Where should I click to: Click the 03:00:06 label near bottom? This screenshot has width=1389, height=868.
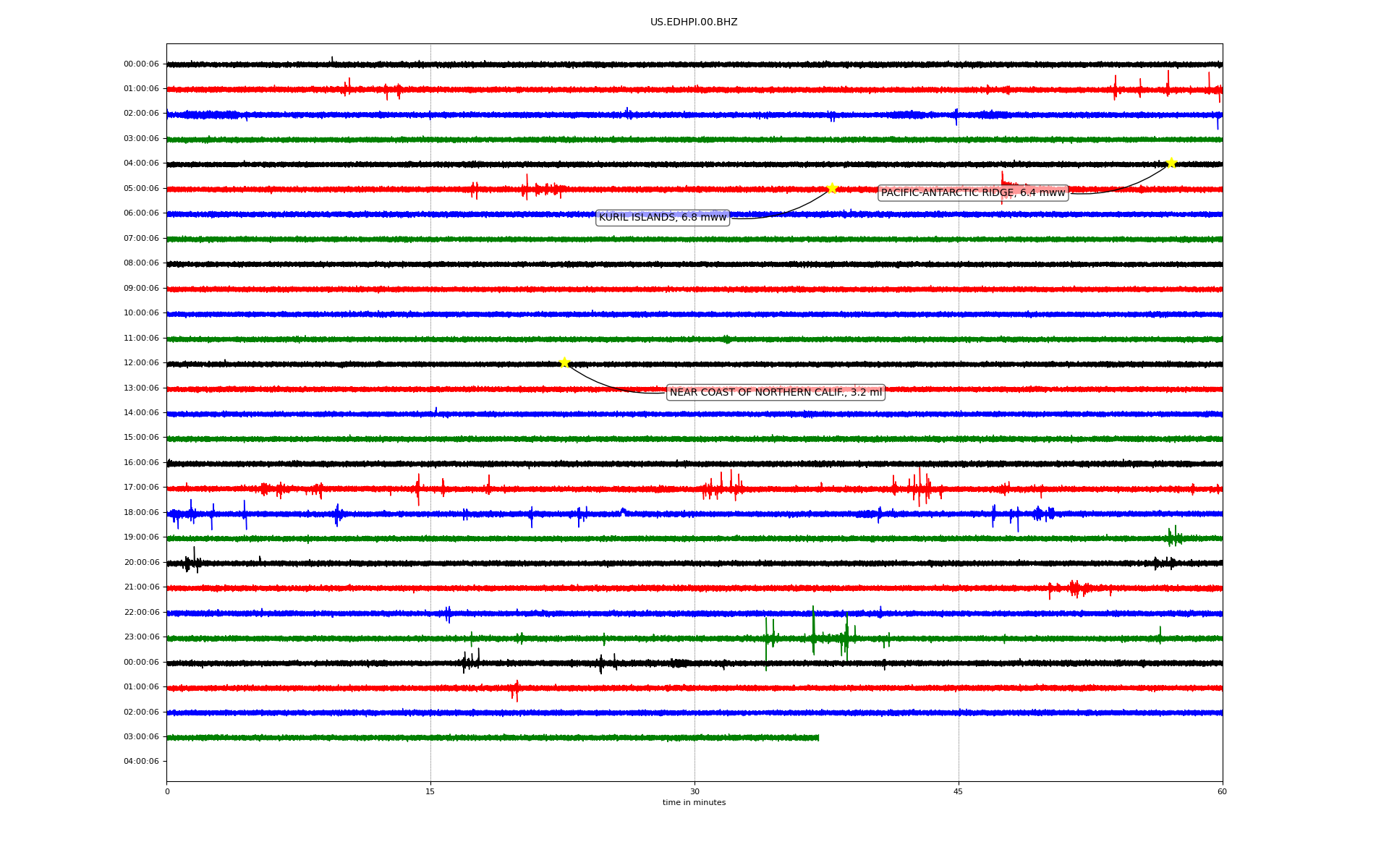[x=141, y=736]
